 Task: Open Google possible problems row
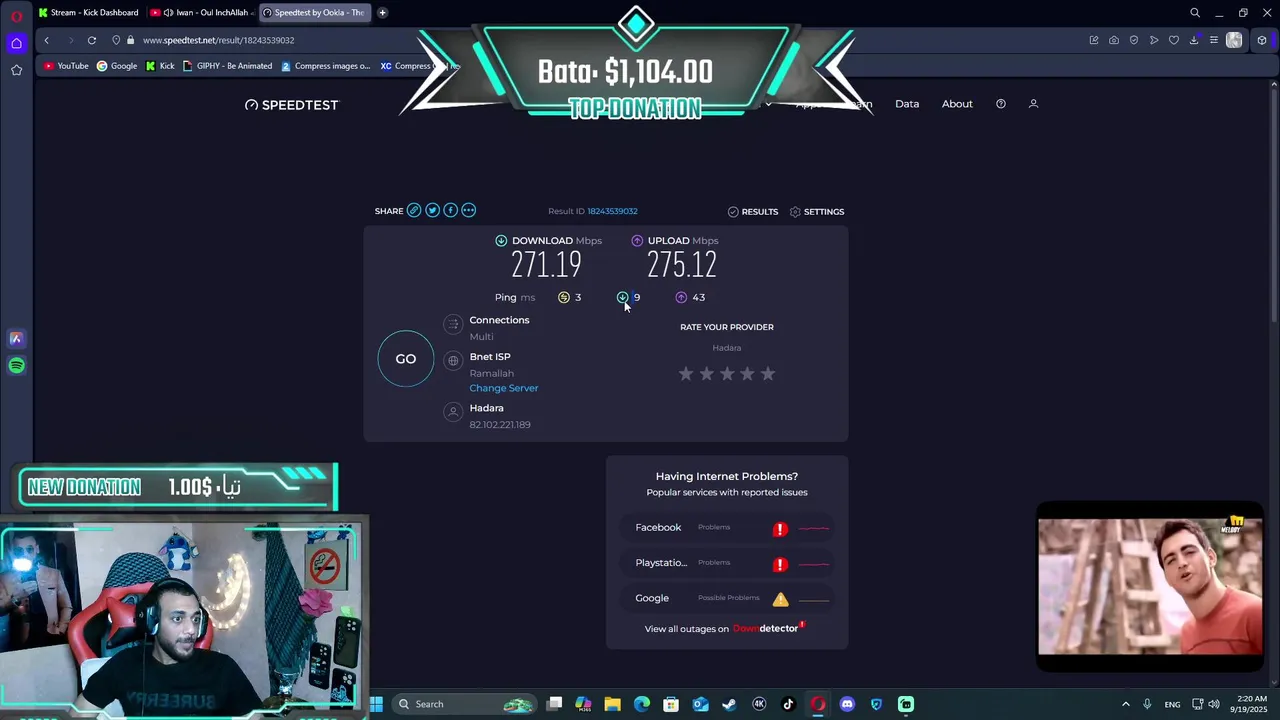click(727, 598)
